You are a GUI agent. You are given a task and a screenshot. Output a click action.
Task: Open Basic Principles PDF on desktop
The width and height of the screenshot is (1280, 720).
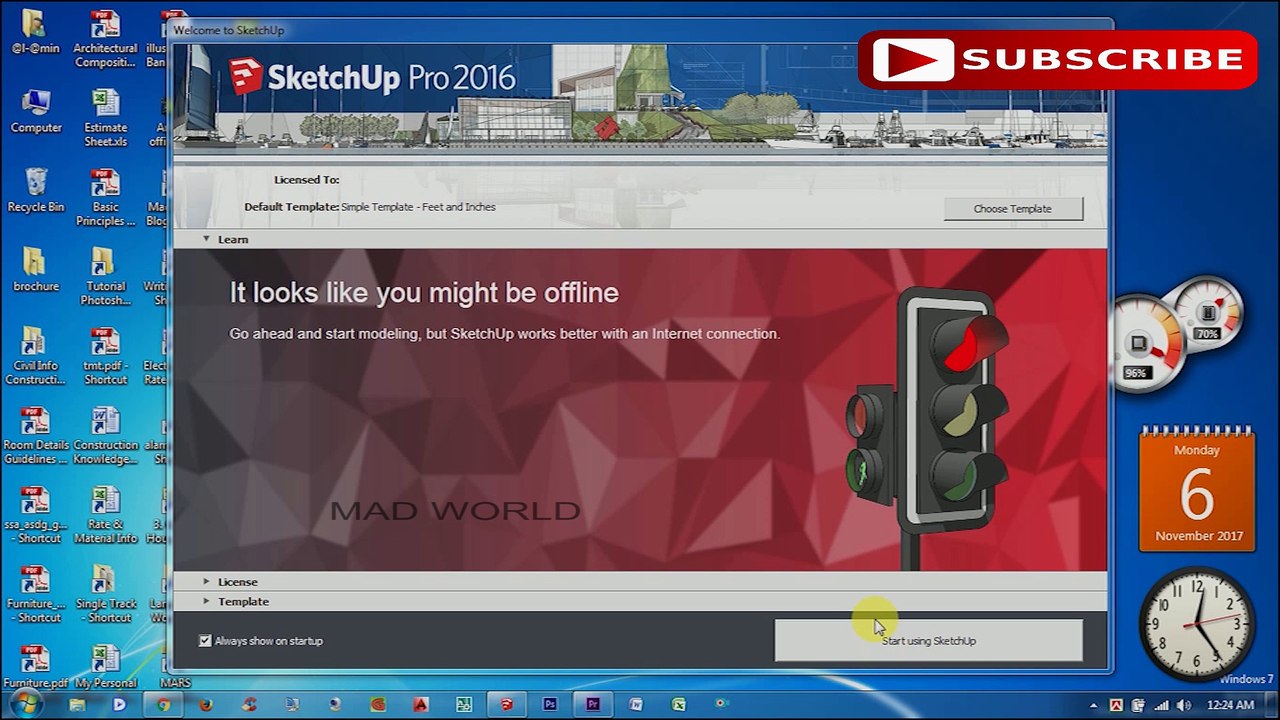click(x=105, y=197)
